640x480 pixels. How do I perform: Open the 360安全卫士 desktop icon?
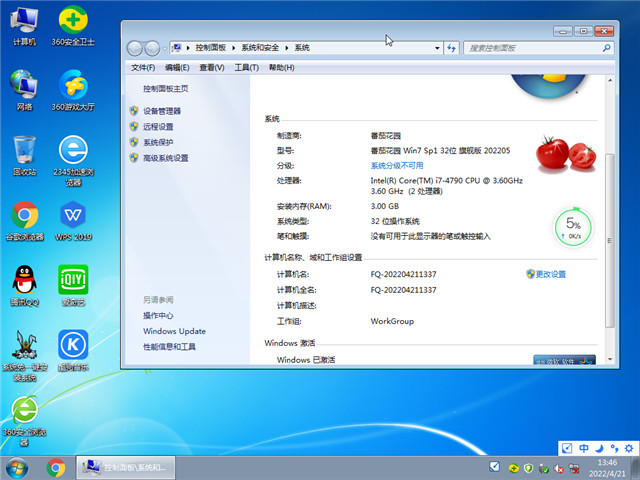(x=73, y=25)
